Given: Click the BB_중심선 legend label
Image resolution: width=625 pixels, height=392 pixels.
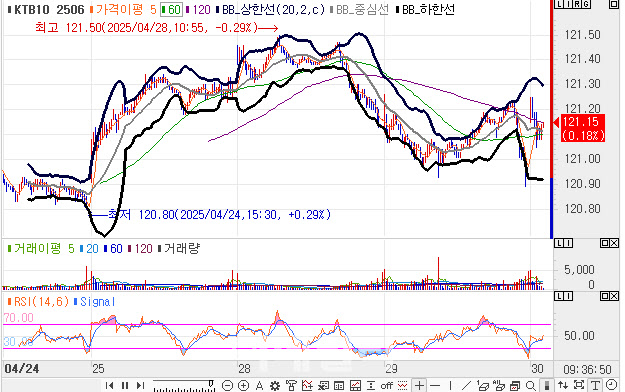Looking at the screenshot, I should [x=359, y=10].
